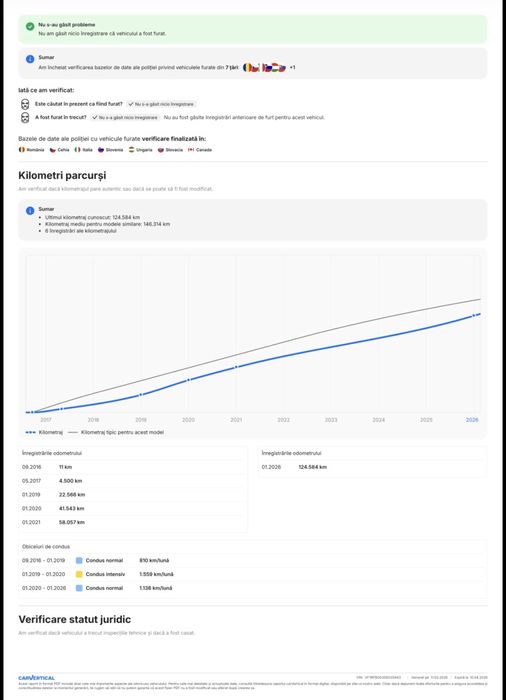This screenshot has height=700, width=506.
Task: Click the 'Nu s-a găsit nicio înregistrare' badge for past theft
Action: (x=125, y=117)
